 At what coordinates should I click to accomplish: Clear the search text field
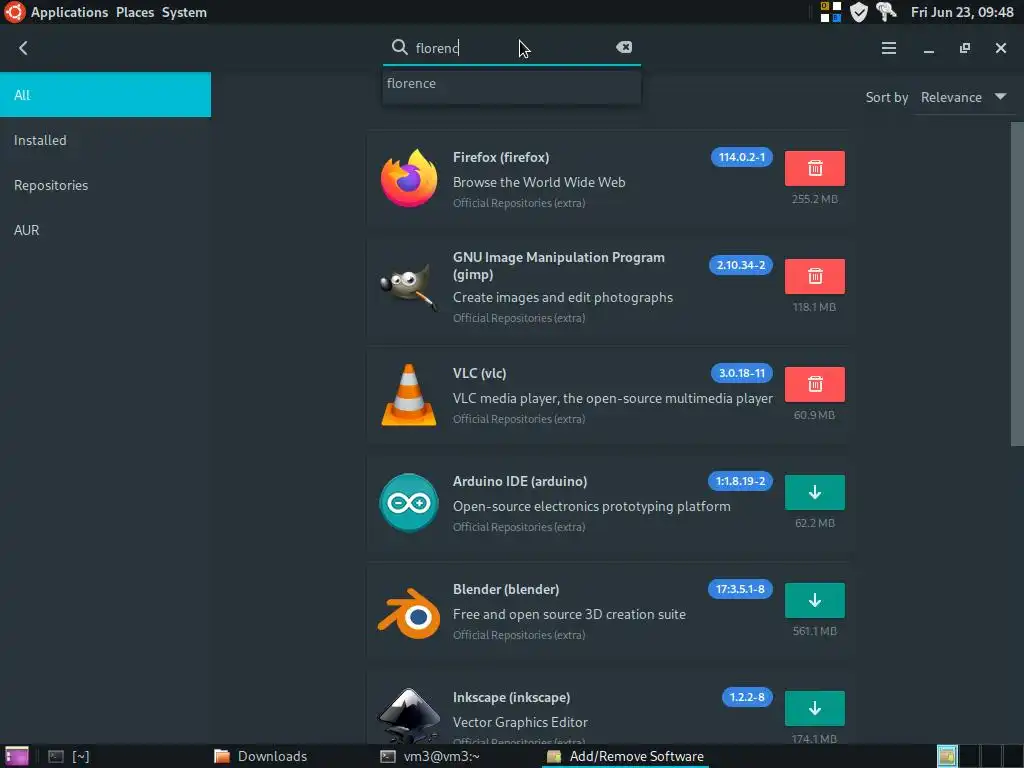[624, 47]
